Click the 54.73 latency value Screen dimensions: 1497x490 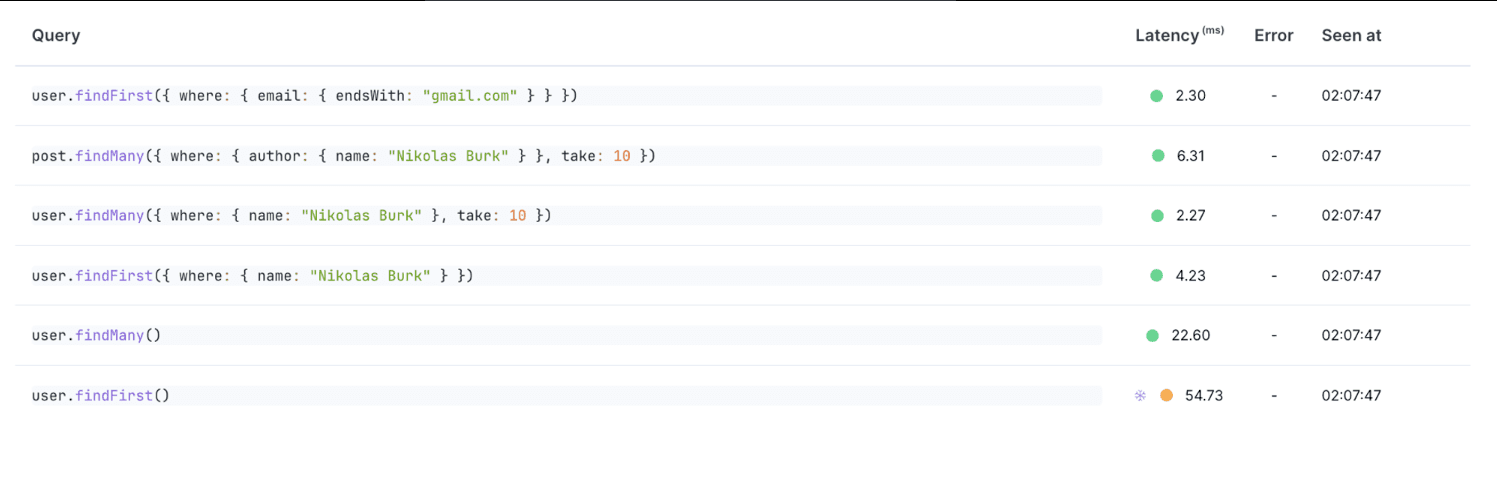1204,396
